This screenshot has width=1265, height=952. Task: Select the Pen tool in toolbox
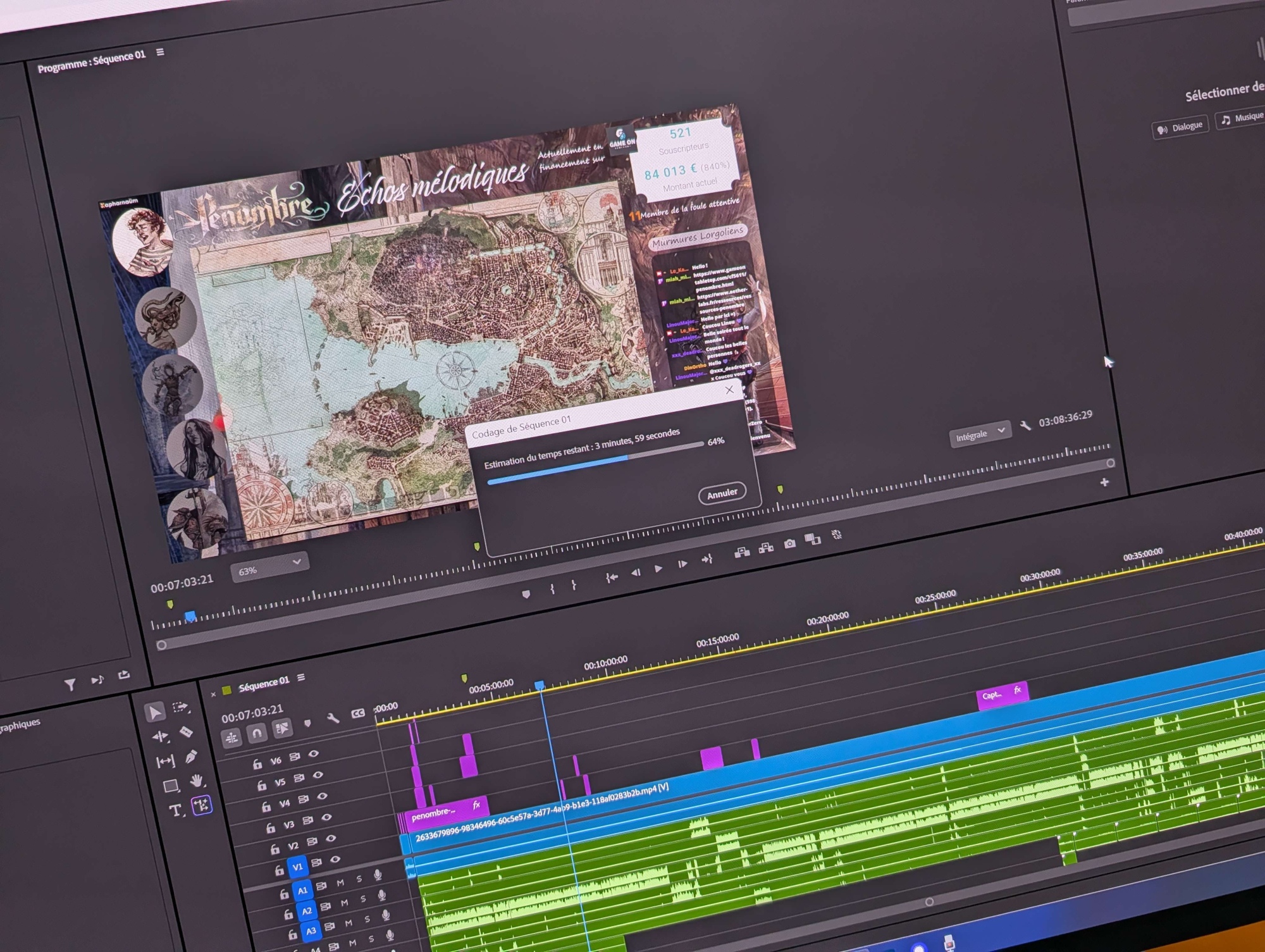190,757
